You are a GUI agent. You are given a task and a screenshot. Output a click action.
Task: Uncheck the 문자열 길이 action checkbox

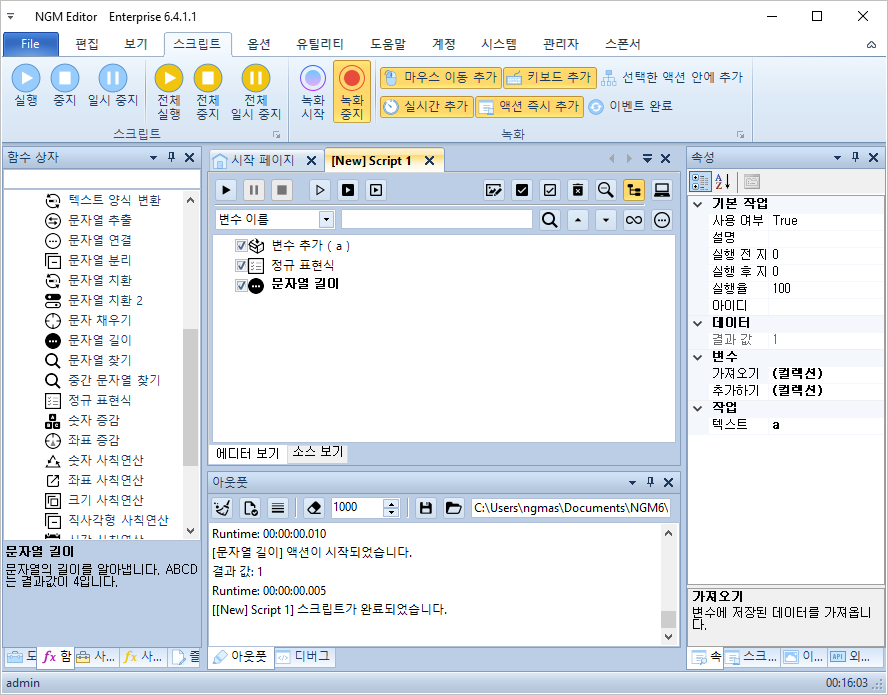[x=241, y=285]
